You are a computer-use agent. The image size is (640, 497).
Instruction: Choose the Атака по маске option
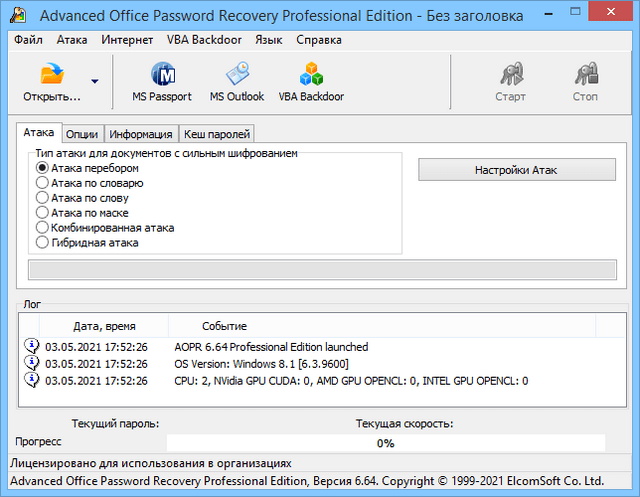(42, 213)
